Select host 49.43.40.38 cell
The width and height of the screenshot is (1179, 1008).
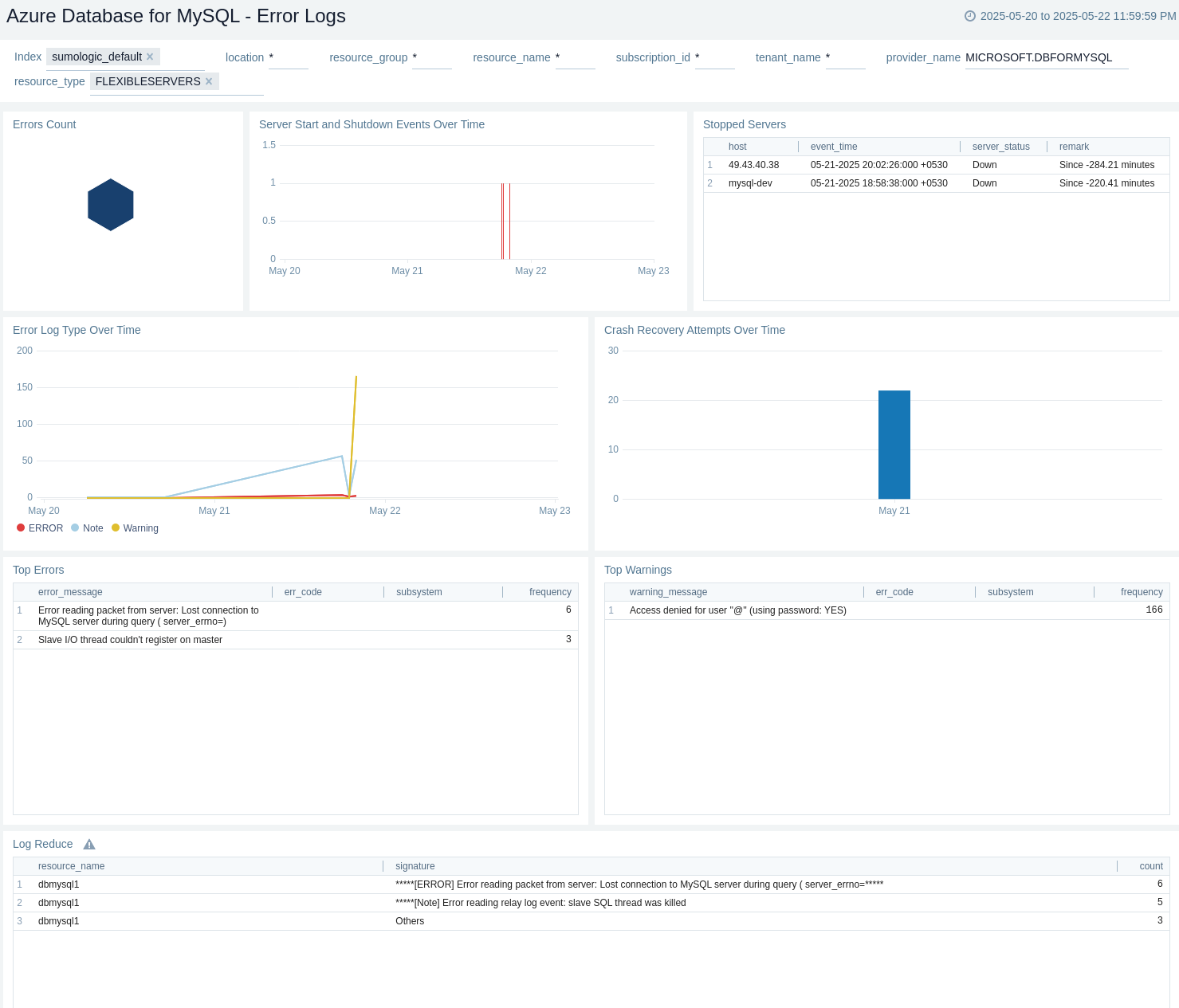tap(753, 165)
